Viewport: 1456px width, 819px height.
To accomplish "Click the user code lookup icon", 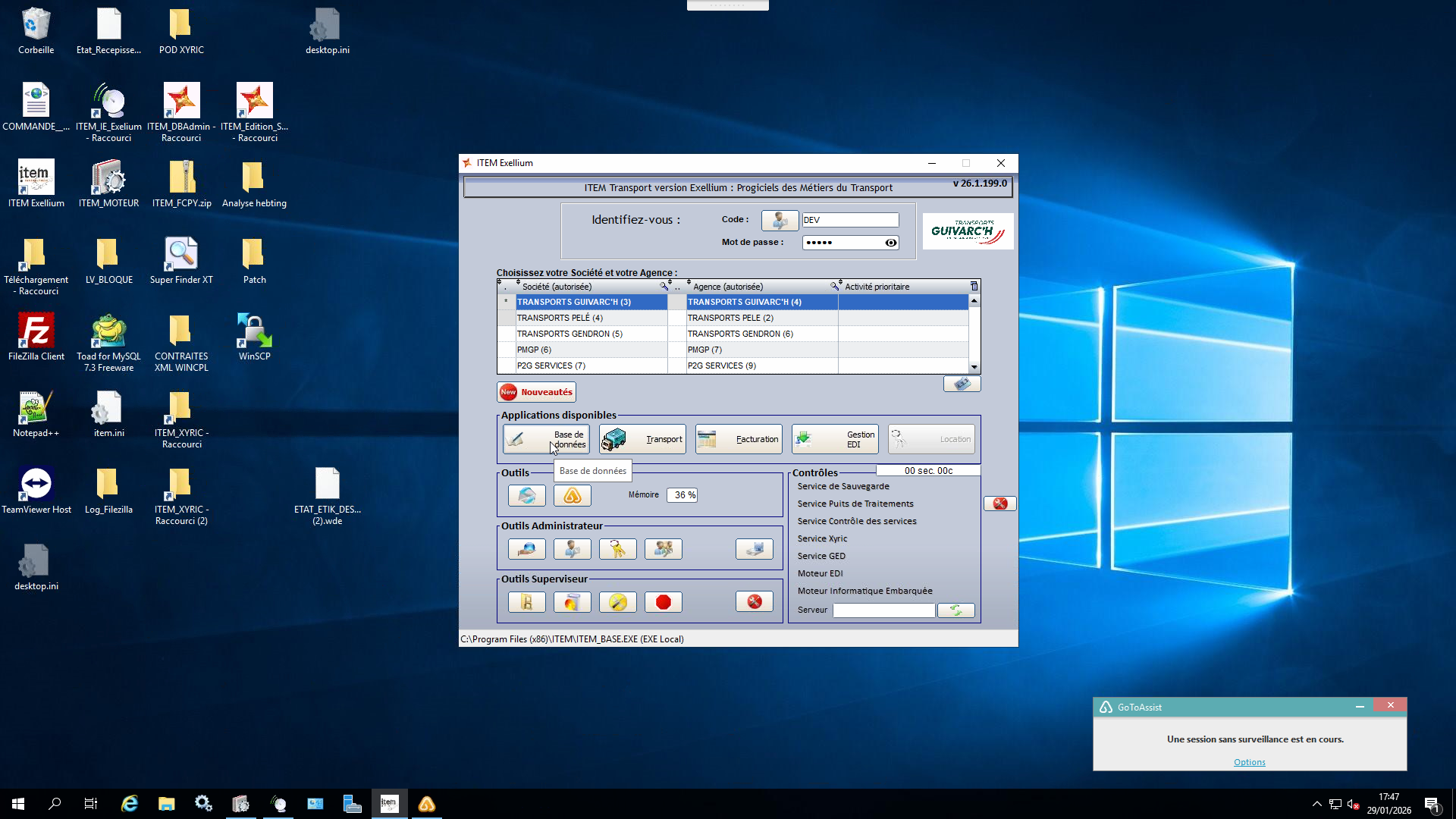I will coord(780,220).
